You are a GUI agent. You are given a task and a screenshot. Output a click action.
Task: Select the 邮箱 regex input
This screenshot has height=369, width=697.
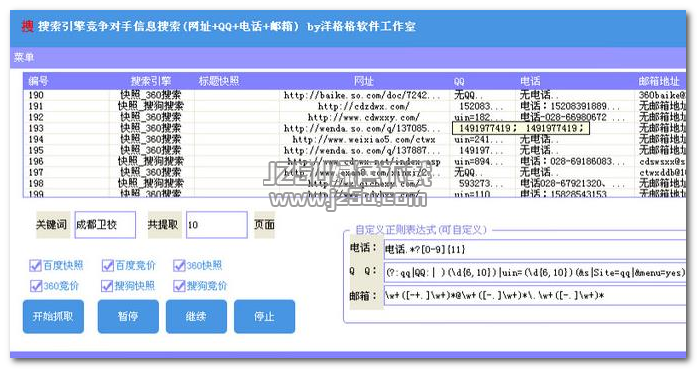(x=535, y=296)
